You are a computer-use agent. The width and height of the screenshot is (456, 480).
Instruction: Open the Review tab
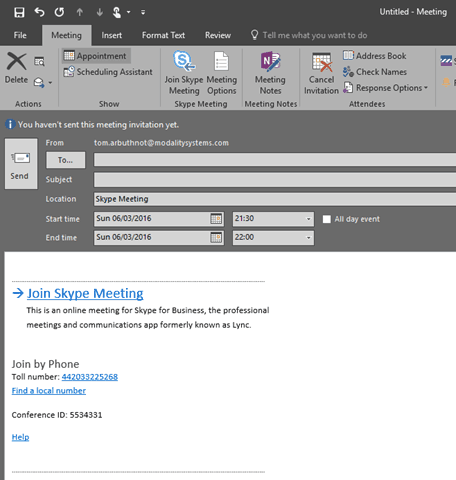218,35
